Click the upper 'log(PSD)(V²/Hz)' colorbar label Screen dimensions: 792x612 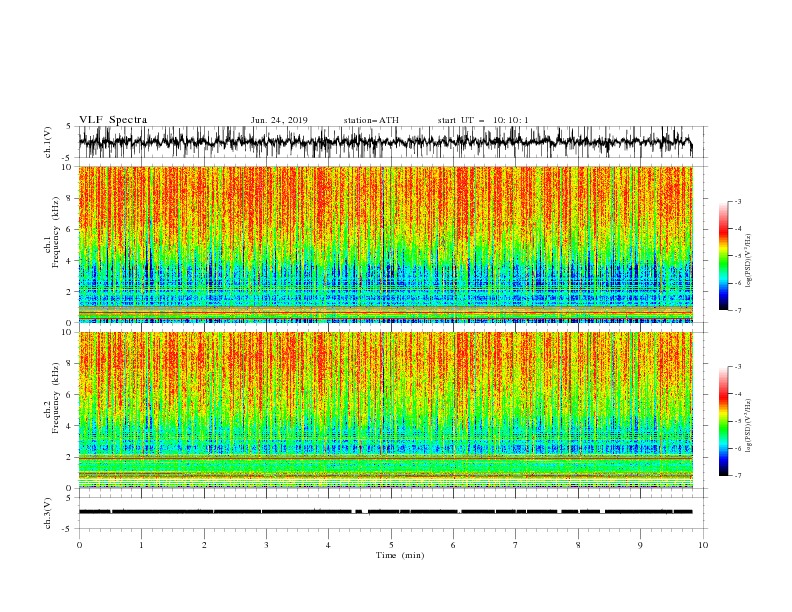[x=749, y=261]
